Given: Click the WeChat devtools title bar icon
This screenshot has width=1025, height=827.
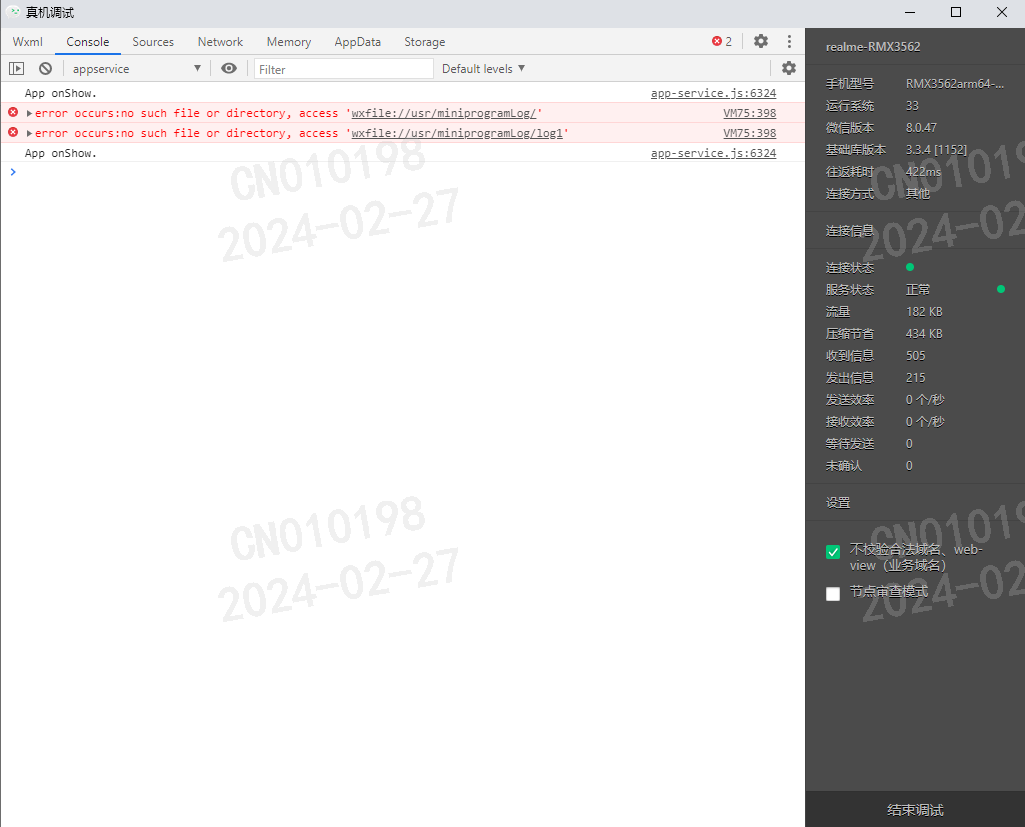Looking at the screenshot, I should click(x=13, y=12).
